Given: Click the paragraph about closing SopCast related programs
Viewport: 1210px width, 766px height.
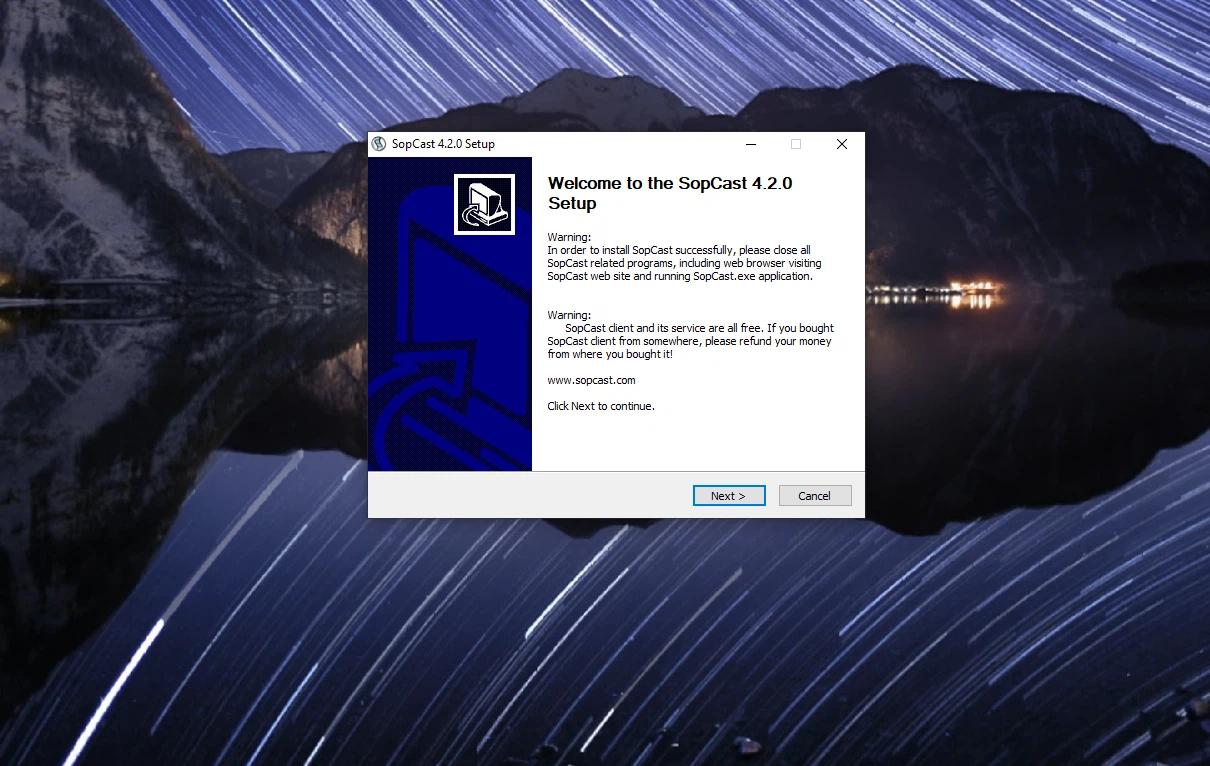Looking at the screenshot, I should click(684, 263).
